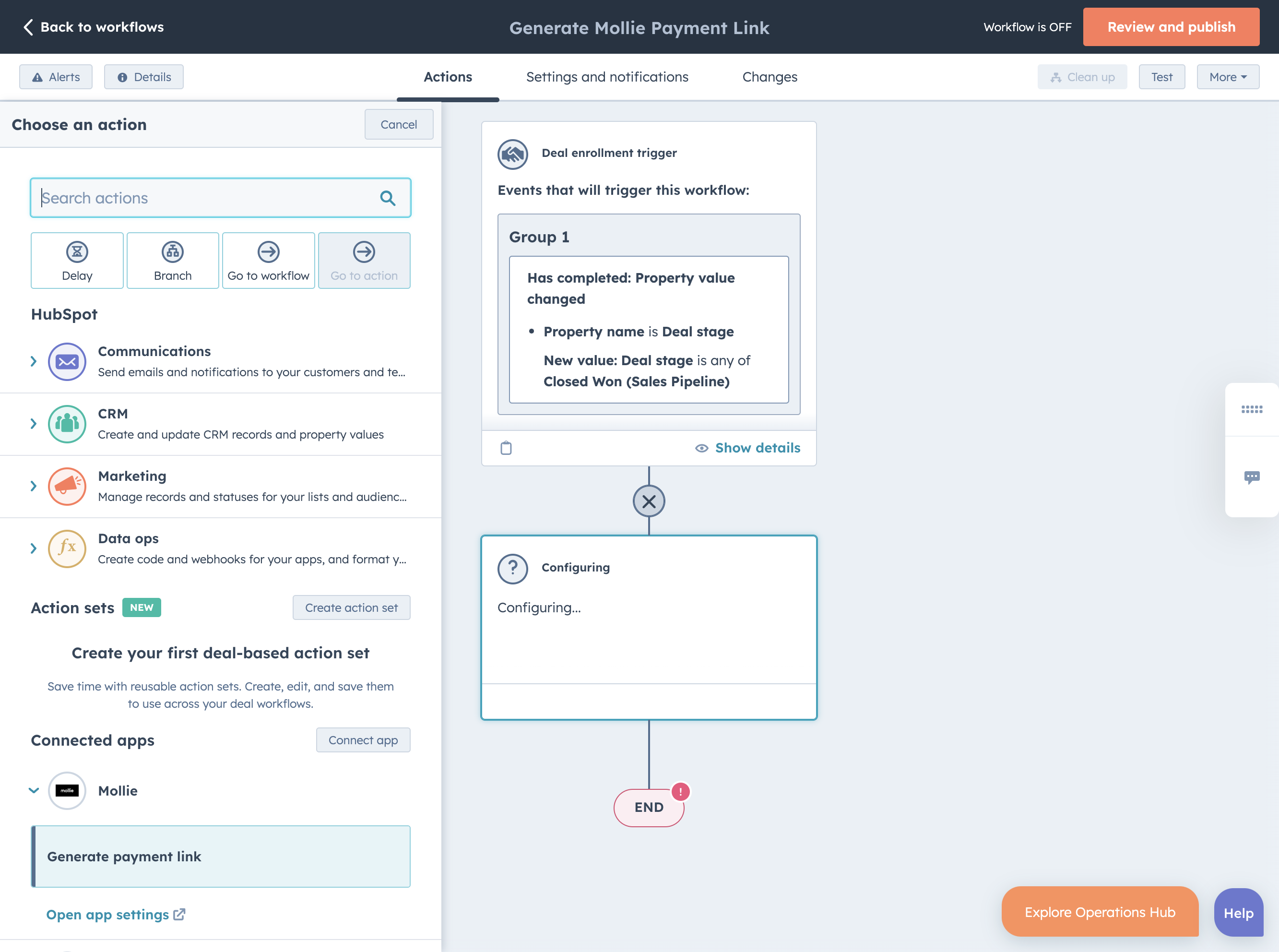Click the Communications envelope icon
Viewport: 1279px width, 952px height.
point(67,361)
